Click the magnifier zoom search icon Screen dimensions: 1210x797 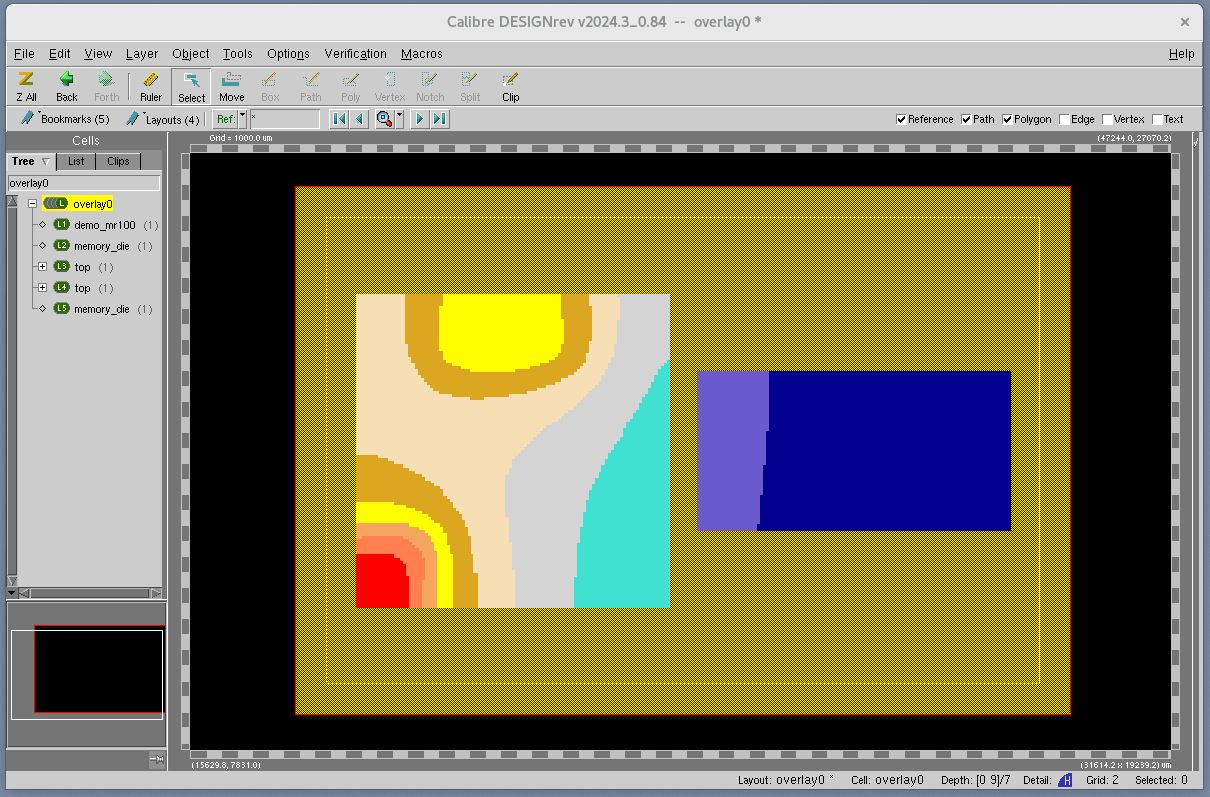coord(384,119)
